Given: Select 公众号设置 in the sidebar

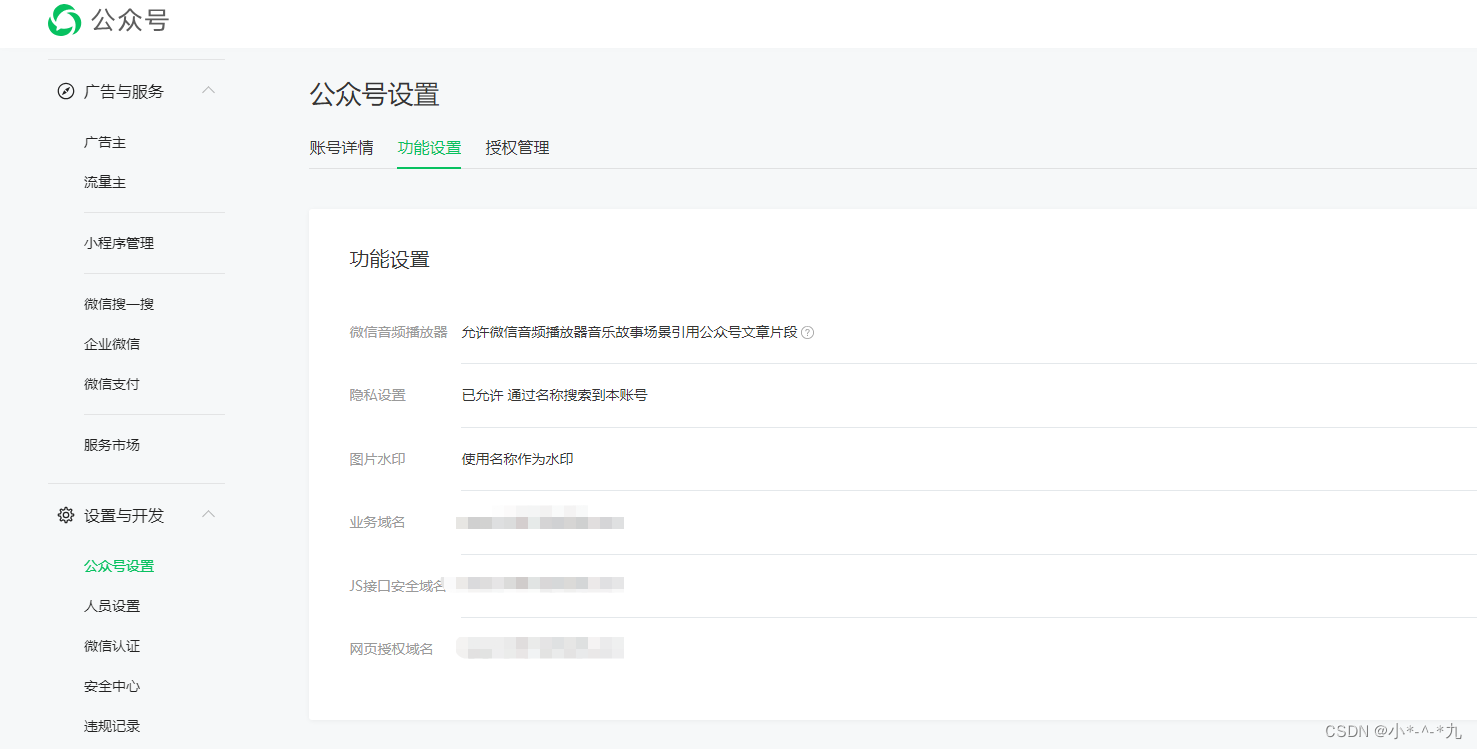Looking at the screenshot, I should coord(119,566).
